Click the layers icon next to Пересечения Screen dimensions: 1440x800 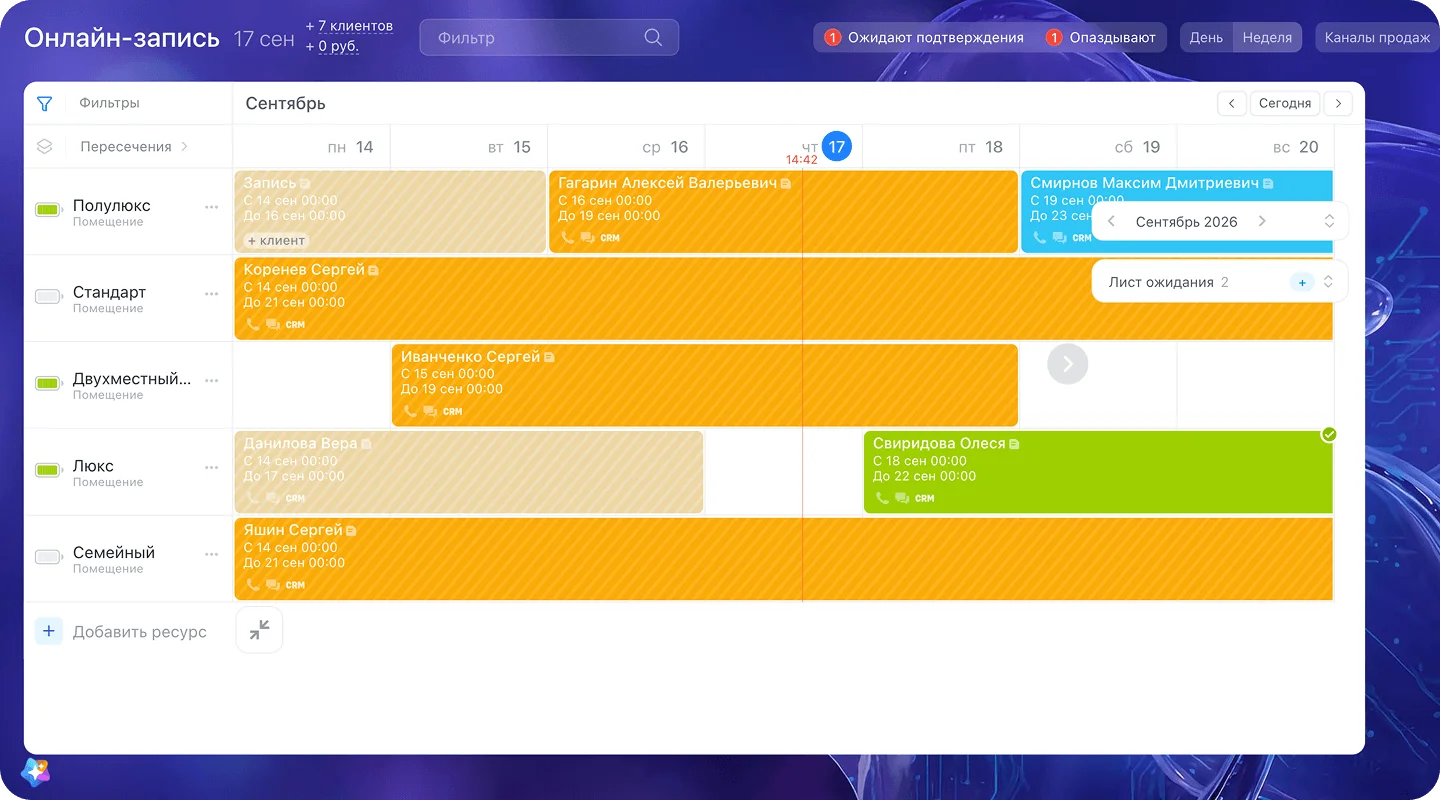pyautogui.click(x=44, y=146)
